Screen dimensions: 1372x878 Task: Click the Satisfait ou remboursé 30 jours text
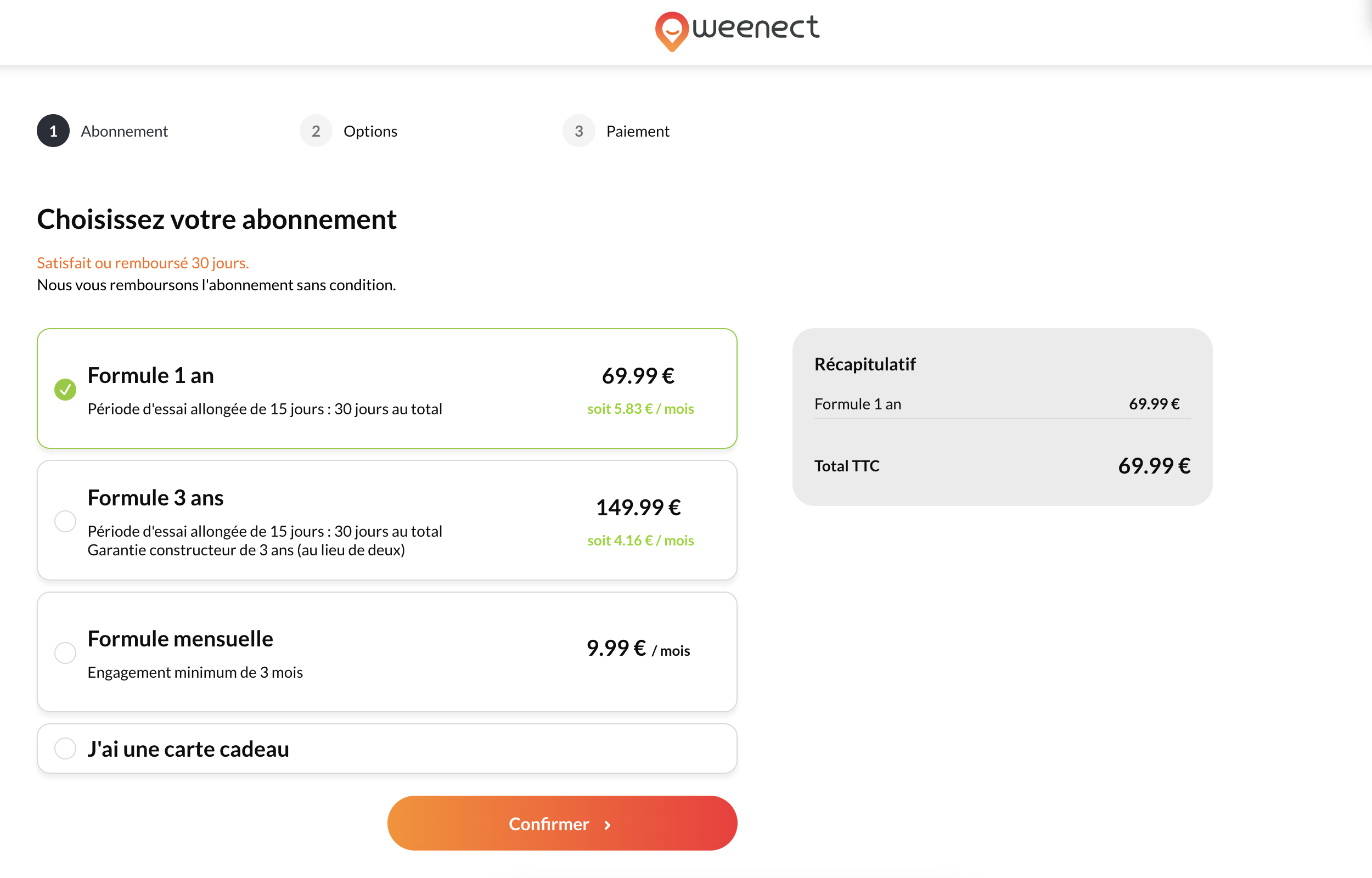[143, 263]
